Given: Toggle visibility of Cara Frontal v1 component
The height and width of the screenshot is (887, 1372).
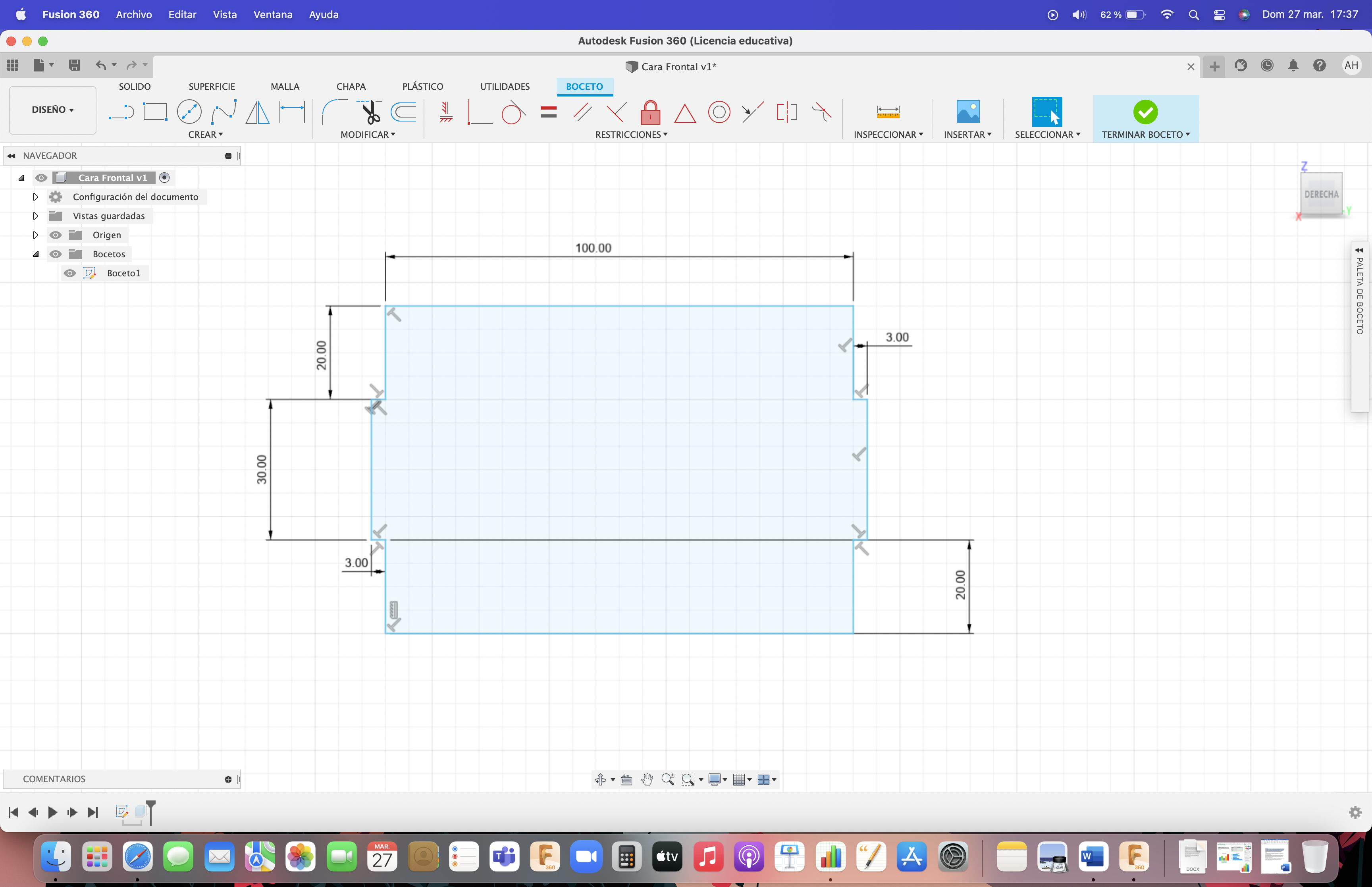Looking at the screenshot, I should point(41,178).
